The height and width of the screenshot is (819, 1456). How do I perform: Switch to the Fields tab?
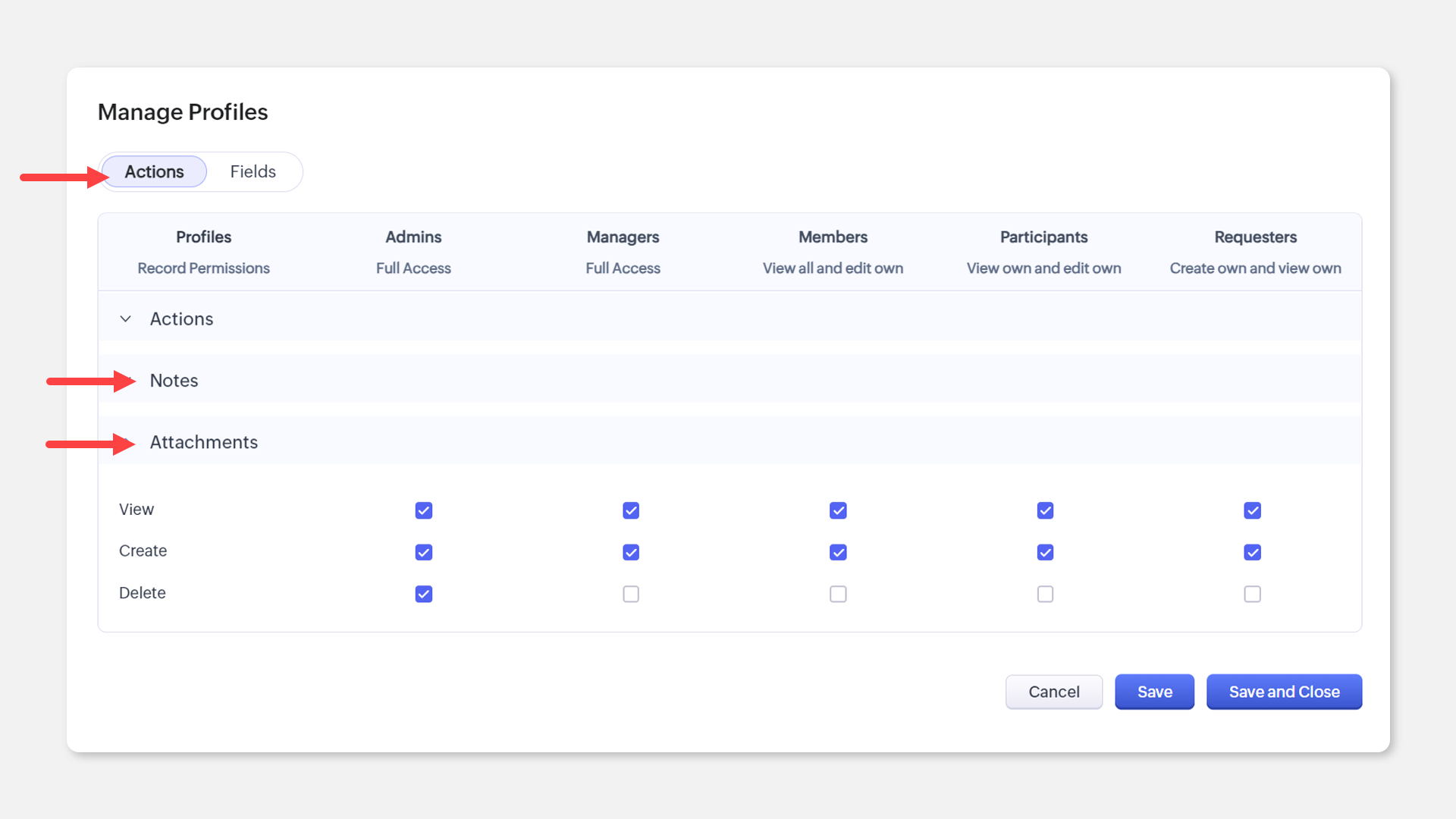coord(253,172)
